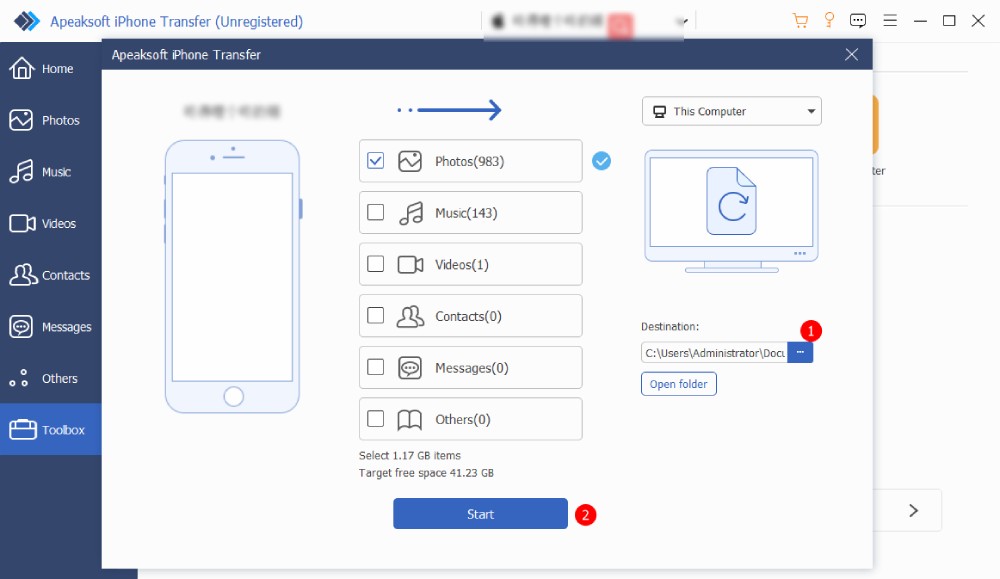The width and height of the screenshot is (1000, 579).
Task: Click the Videos camera icon in list
Action: tap(410, 265)
